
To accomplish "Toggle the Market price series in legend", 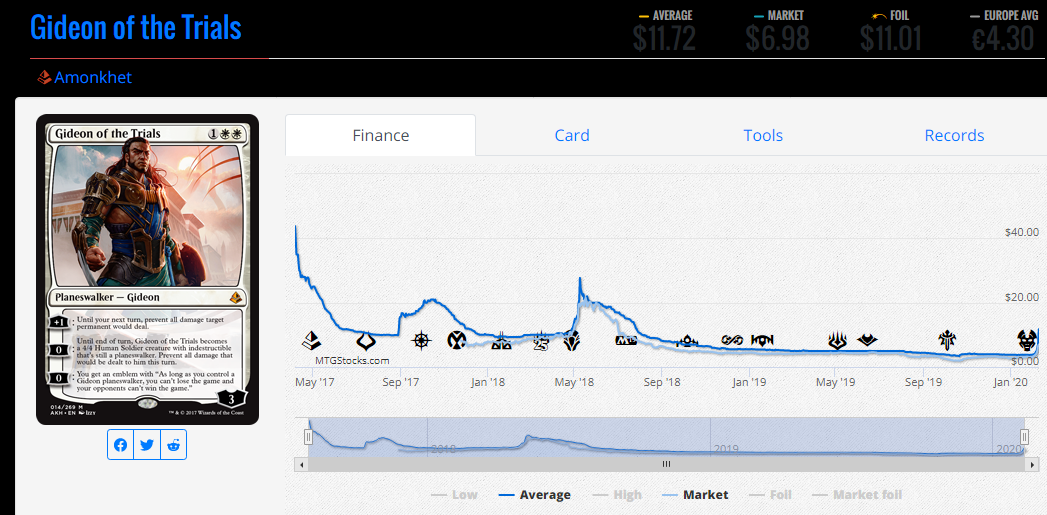I will [695, 495].
